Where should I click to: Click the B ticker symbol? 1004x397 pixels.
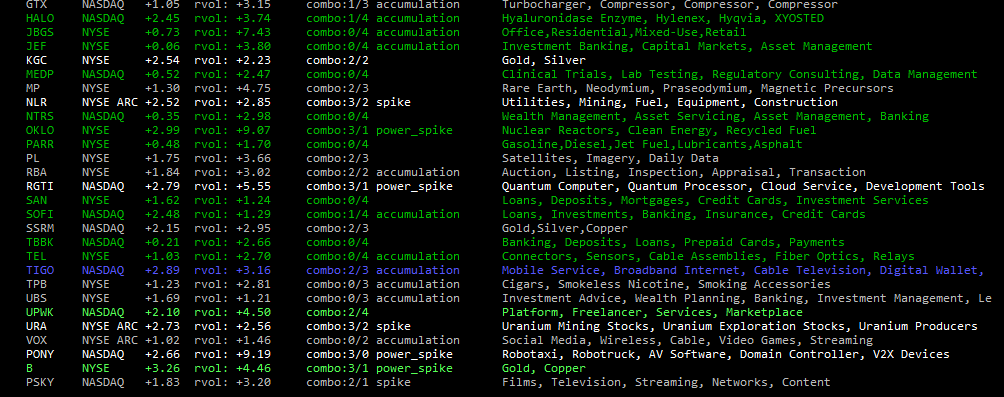point(29,369)
